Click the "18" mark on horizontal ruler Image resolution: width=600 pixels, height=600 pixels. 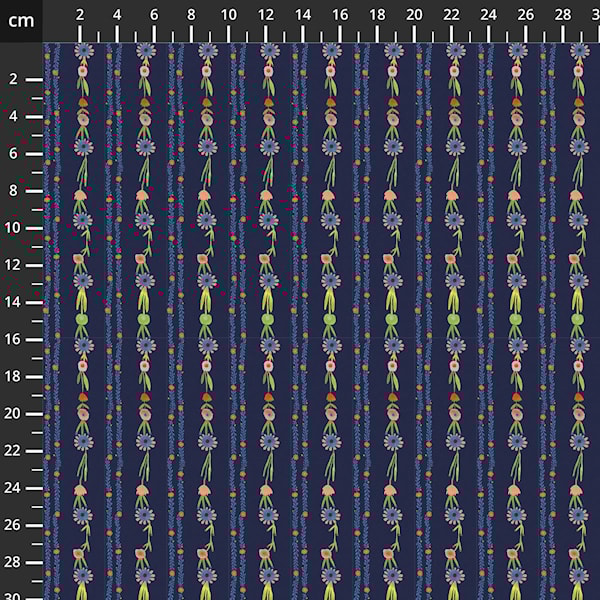tap(377, 15)
